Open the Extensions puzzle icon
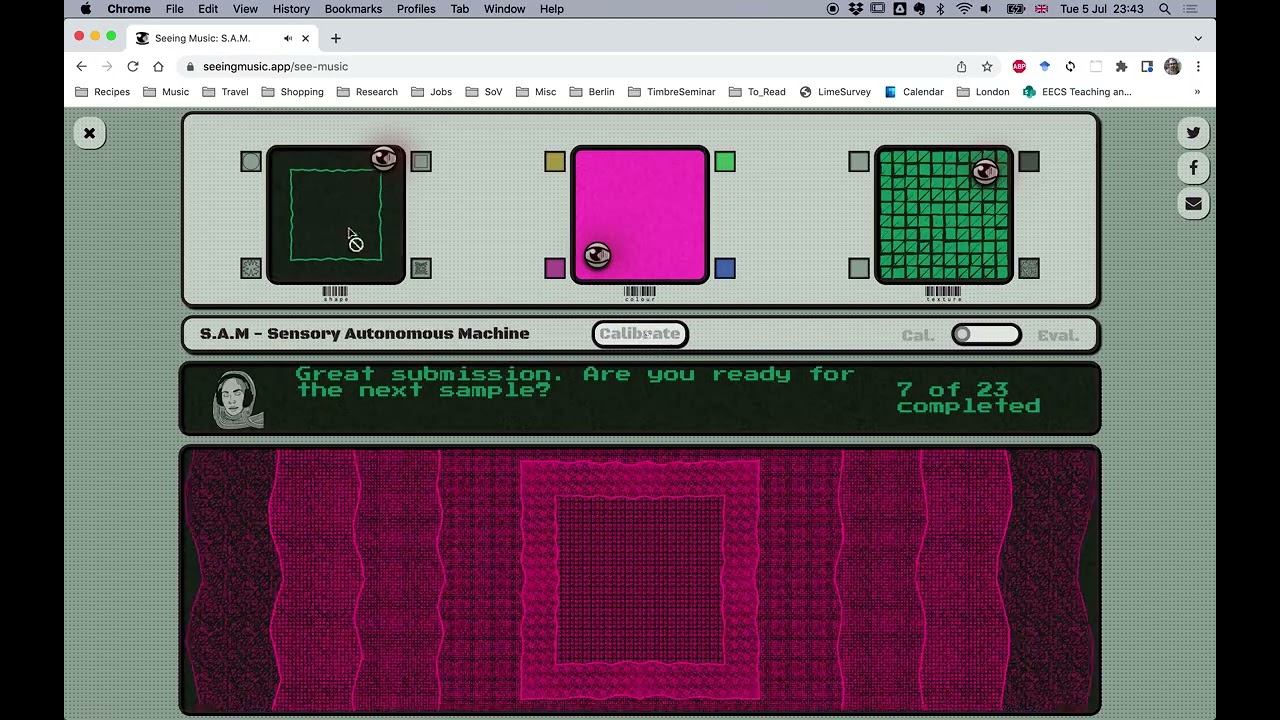Viewport: 1280px width, 720px height. click(x=1121, y=66)
